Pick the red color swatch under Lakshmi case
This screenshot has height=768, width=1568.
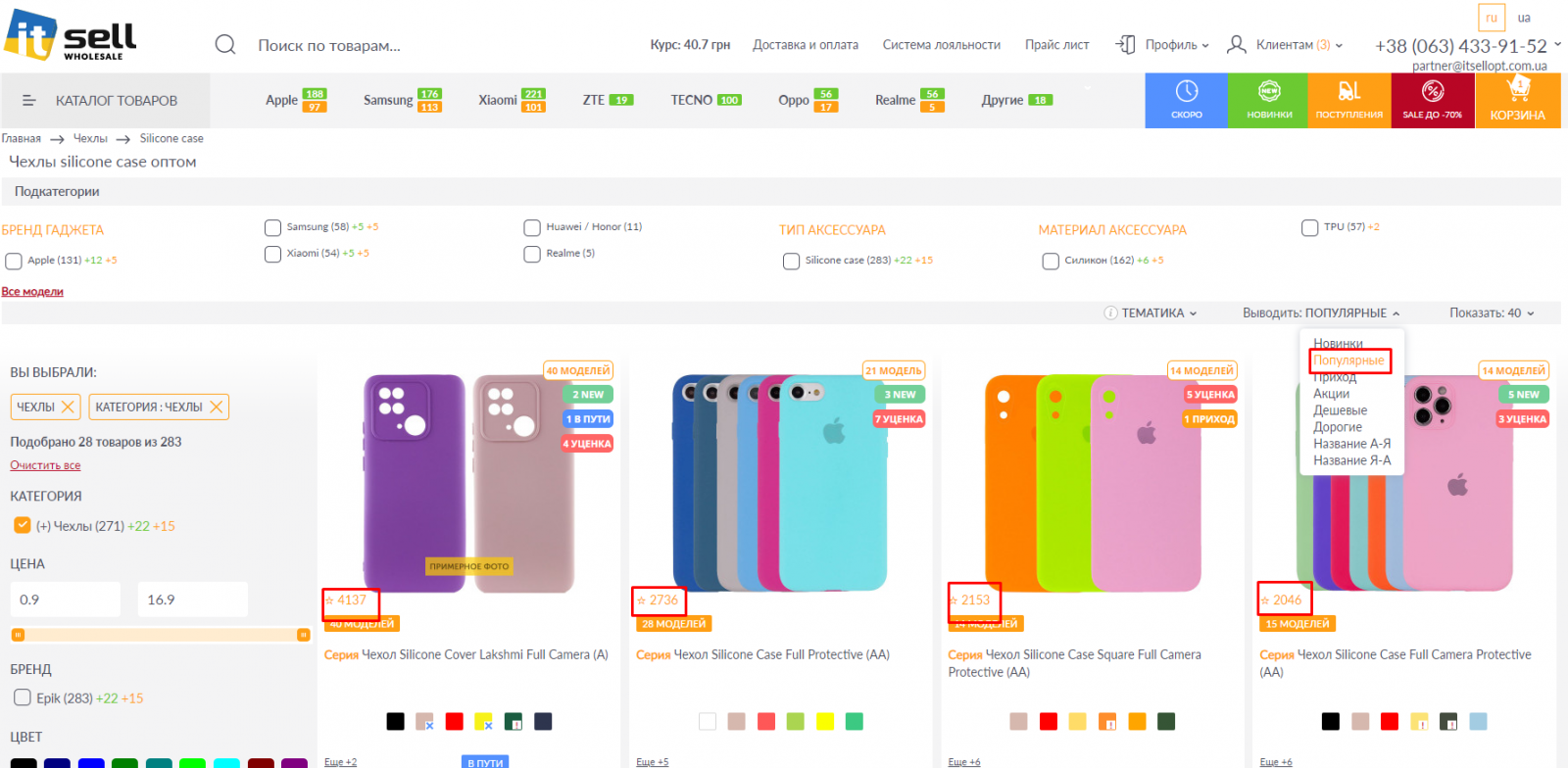pyautogui.click(x=454, y=722)
